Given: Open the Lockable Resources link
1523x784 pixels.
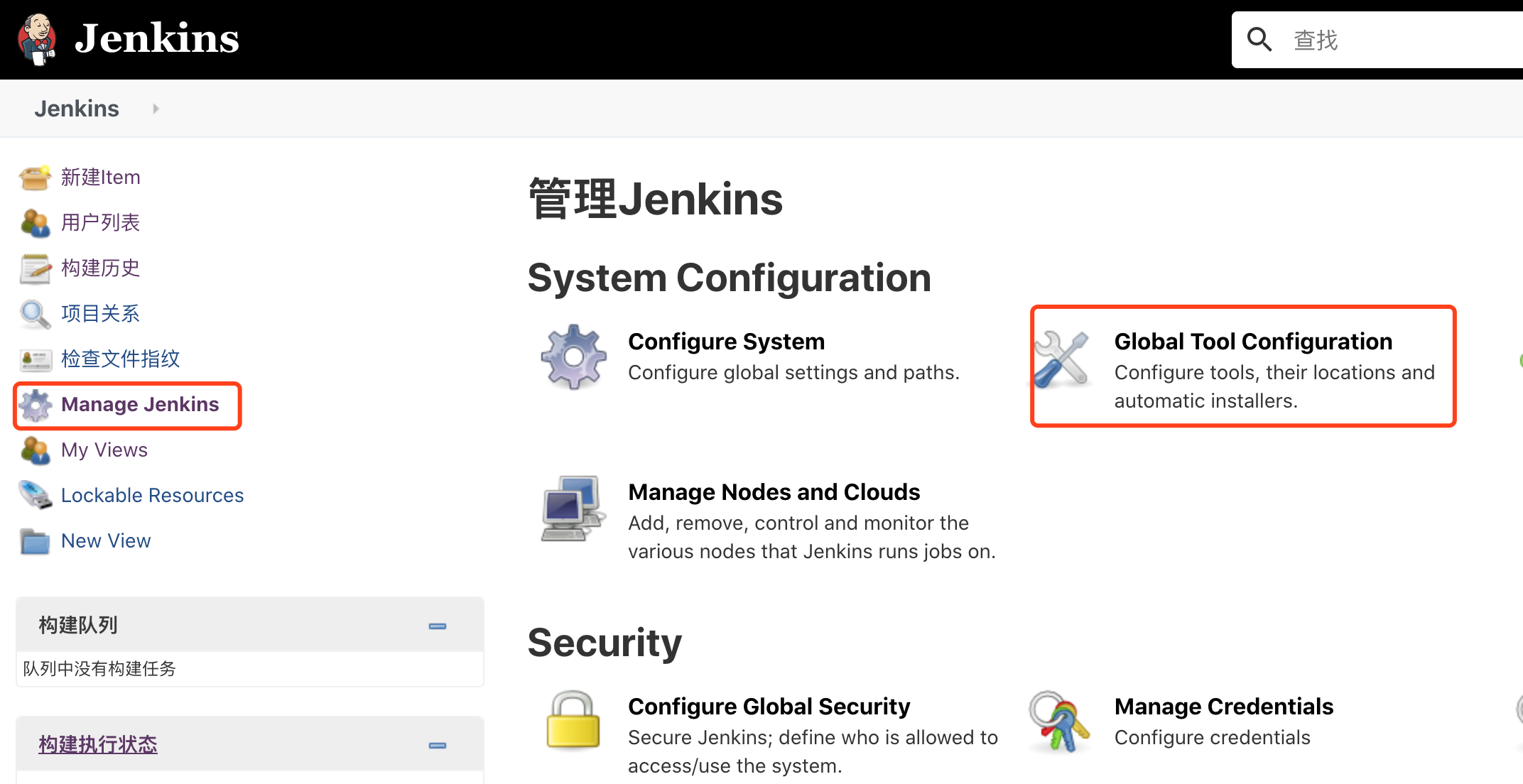Looking at the screenshot, I should (x=152, y=495).
